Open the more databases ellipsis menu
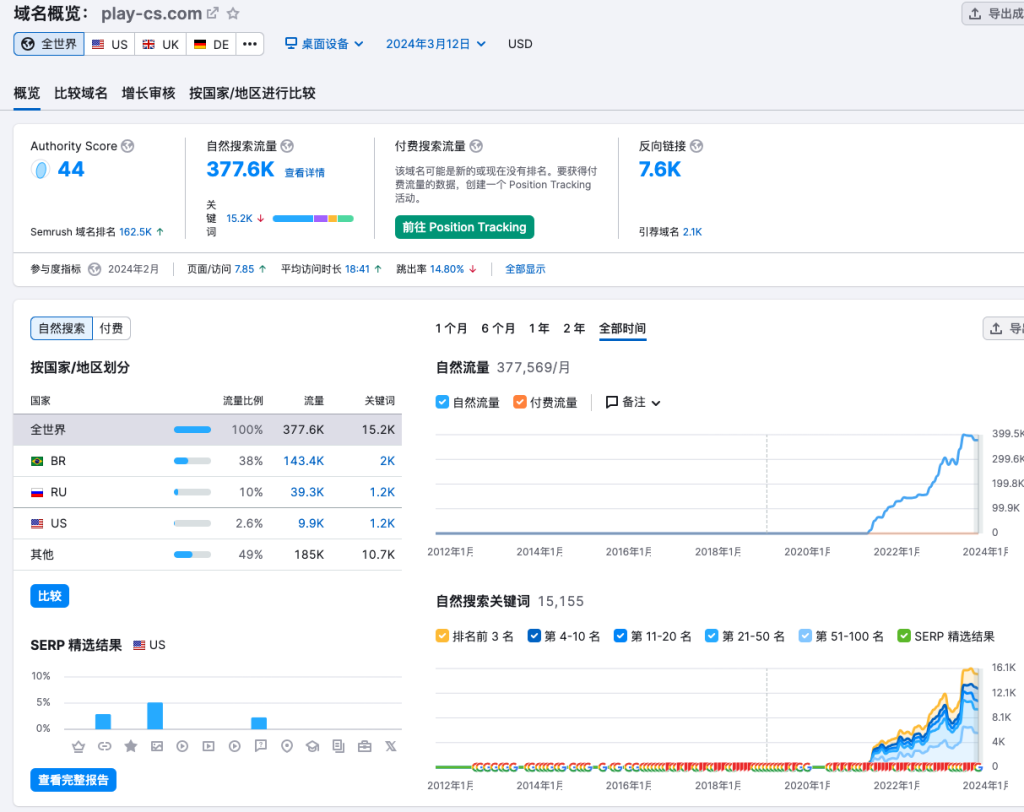 point(249,44)
